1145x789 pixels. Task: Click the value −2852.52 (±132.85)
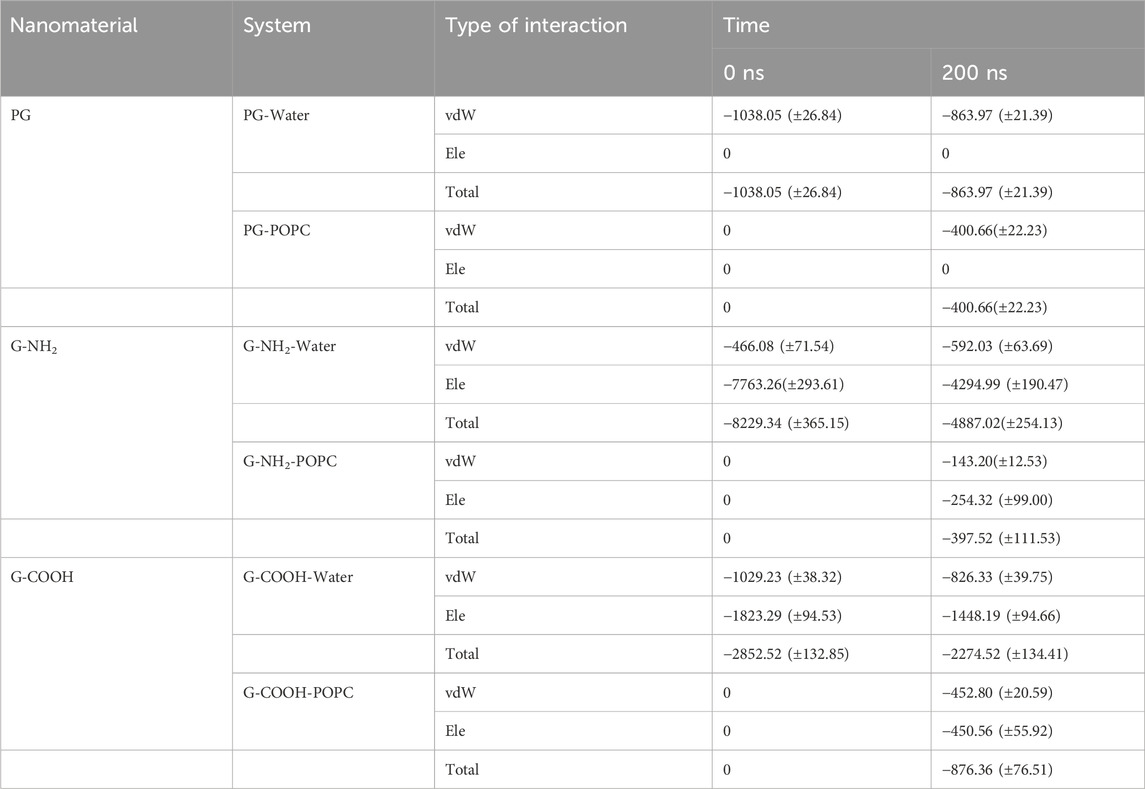[786, 655]
